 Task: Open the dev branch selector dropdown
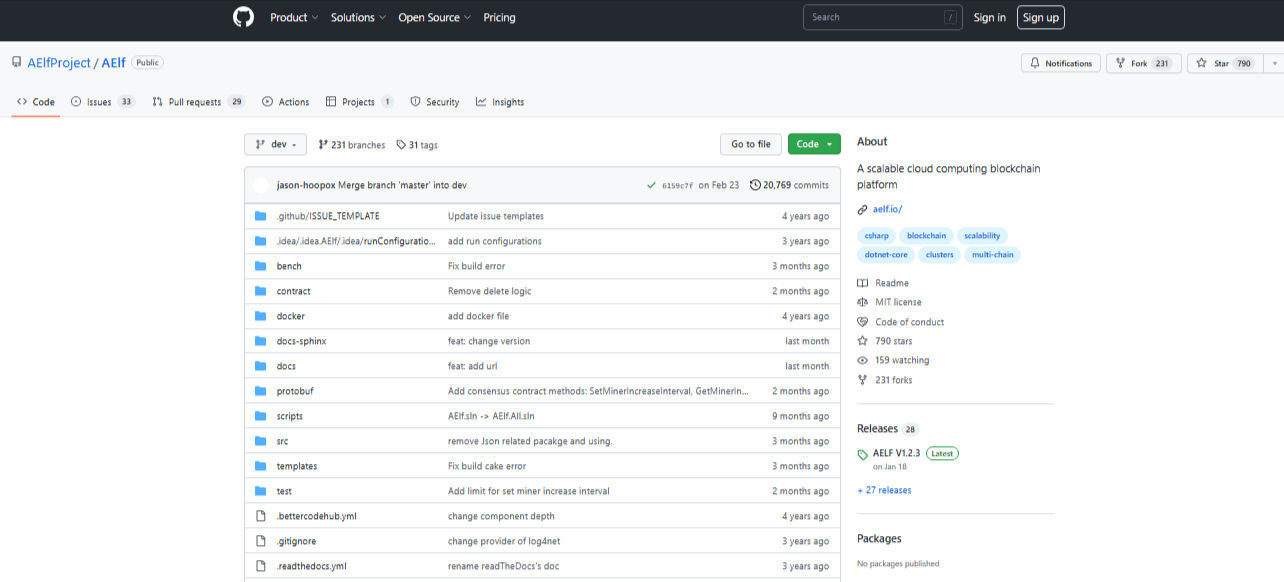[x=275, y=144]
